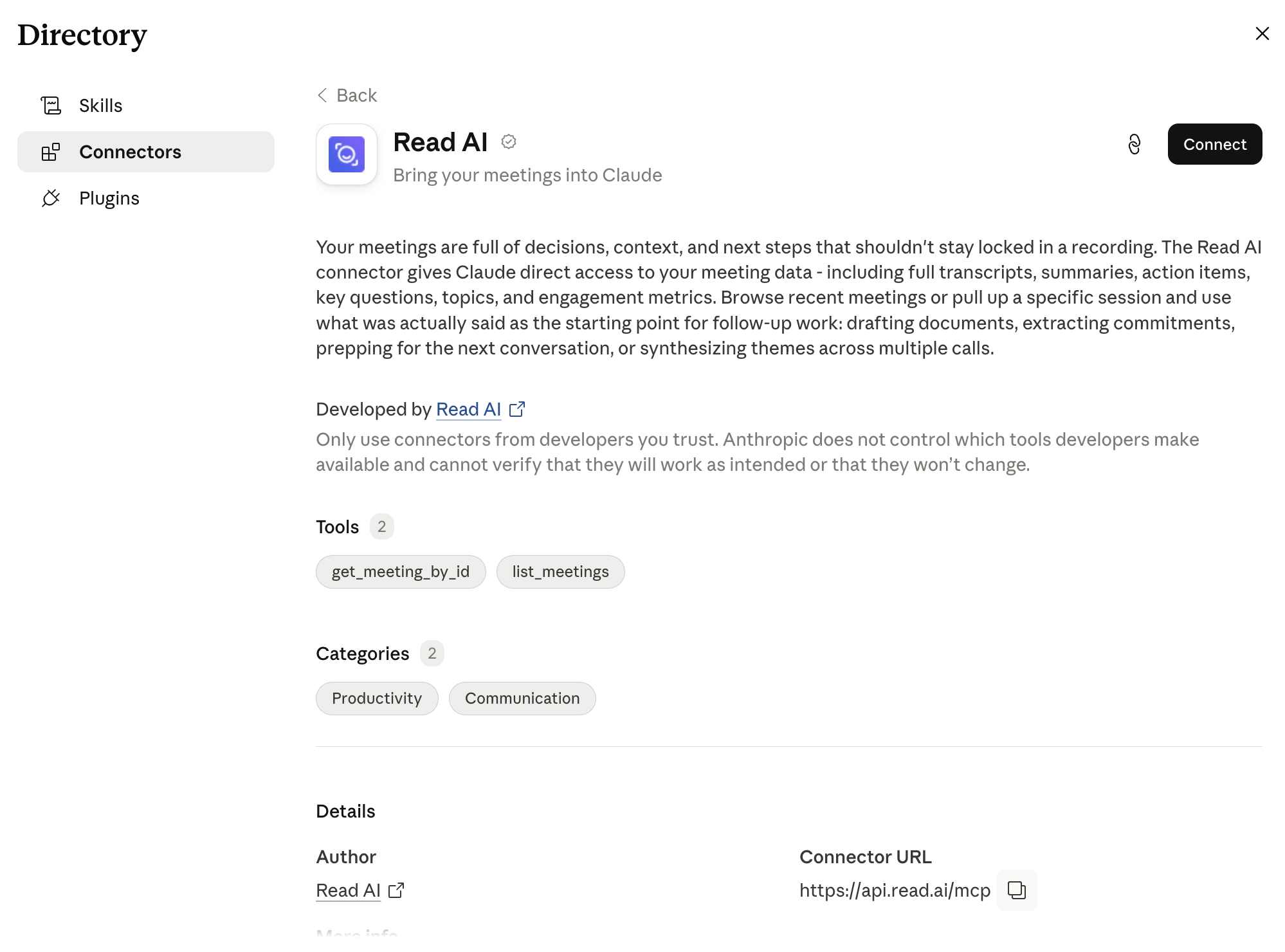Click the Details heading
Viewport: 1285px width, 952px height.
pyautogui.click(x=345, y=811)
